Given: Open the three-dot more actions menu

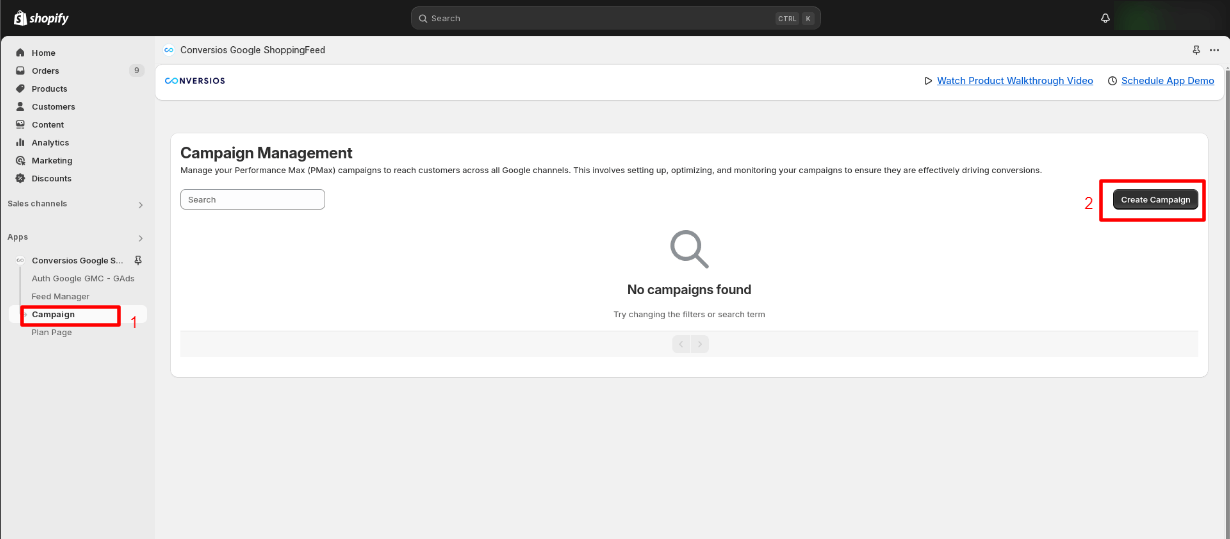Looking at the screenshot, I should [x=1214, y=50].
